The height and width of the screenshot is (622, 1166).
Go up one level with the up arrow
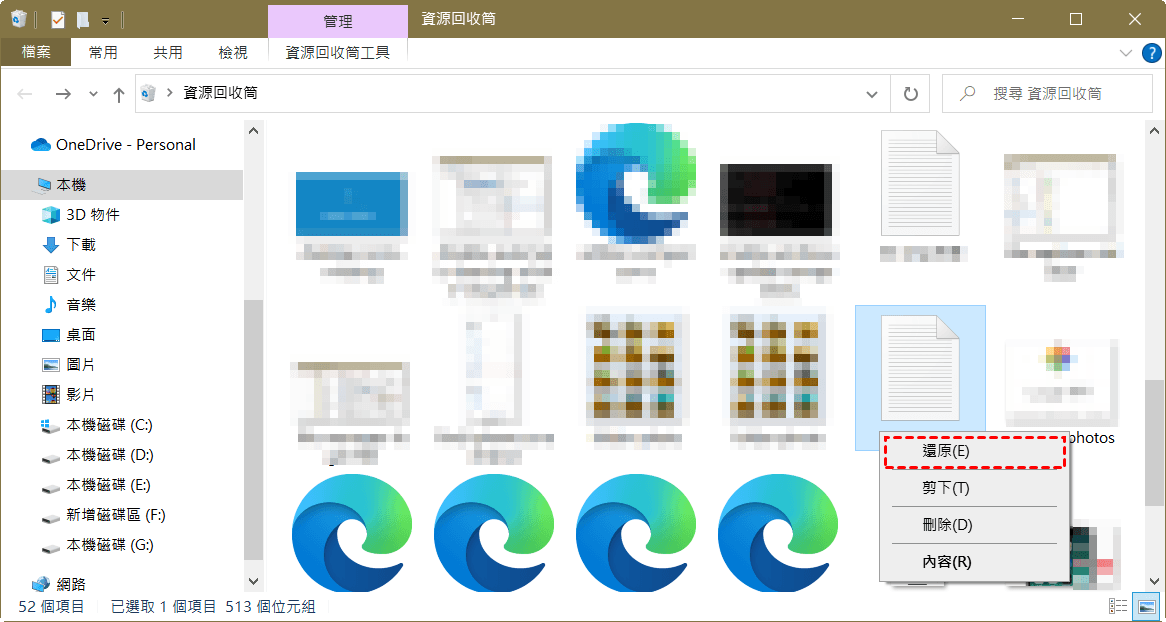point(118,94)
